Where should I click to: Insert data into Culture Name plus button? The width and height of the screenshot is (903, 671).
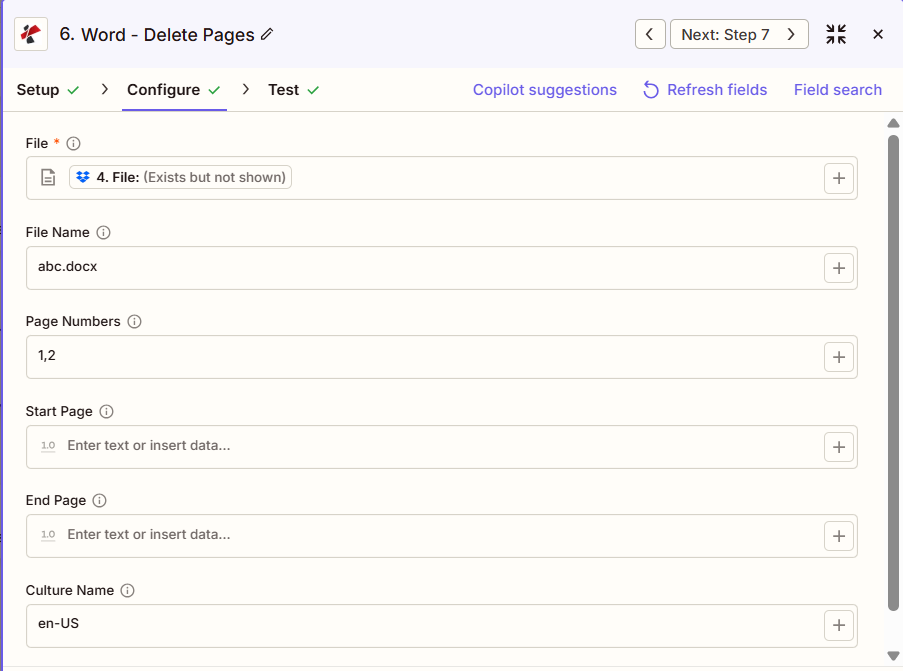[838, 625]
